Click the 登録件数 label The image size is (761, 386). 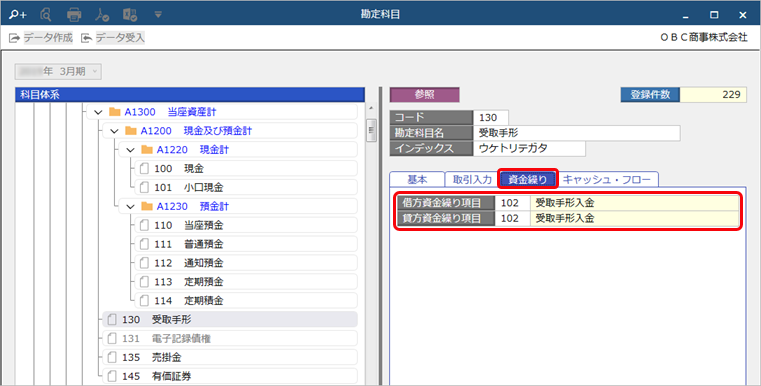click(650, 95)
